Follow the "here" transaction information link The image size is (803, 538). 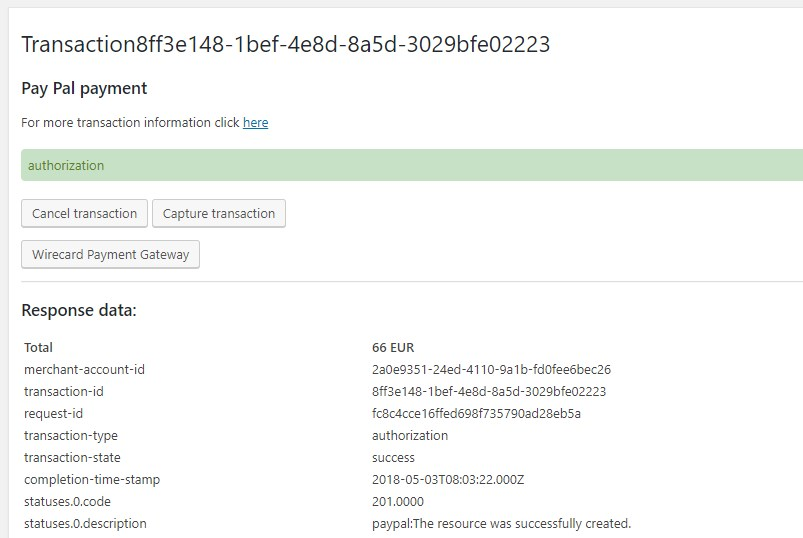pyautogui.click(x=255, y=123)
